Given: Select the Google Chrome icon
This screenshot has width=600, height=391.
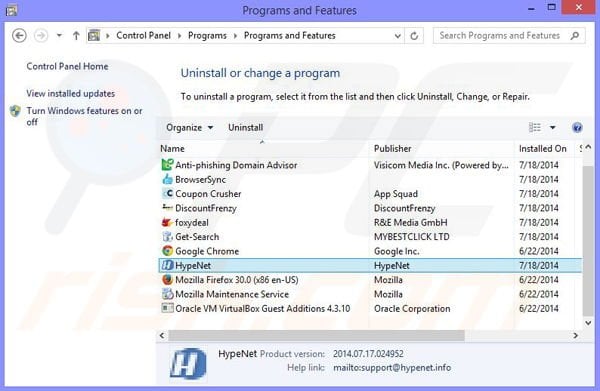Looking at the screenshot, I should tap(167, 251).
